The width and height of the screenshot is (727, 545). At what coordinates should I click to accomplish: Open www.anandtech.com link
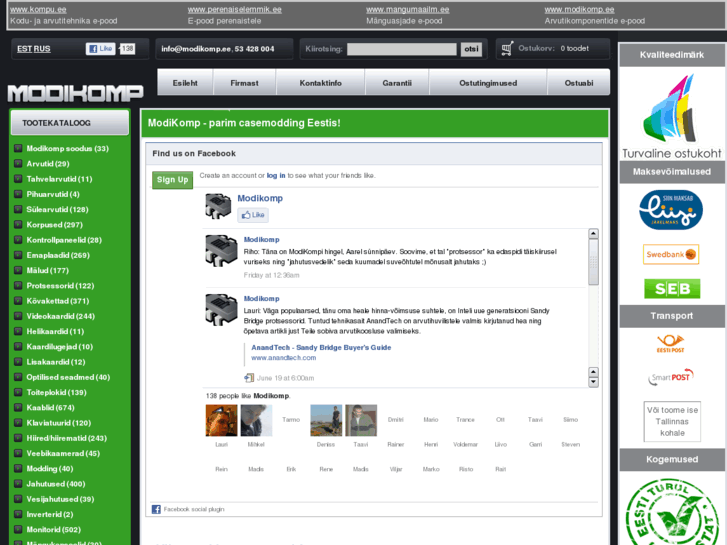point(283,358)
